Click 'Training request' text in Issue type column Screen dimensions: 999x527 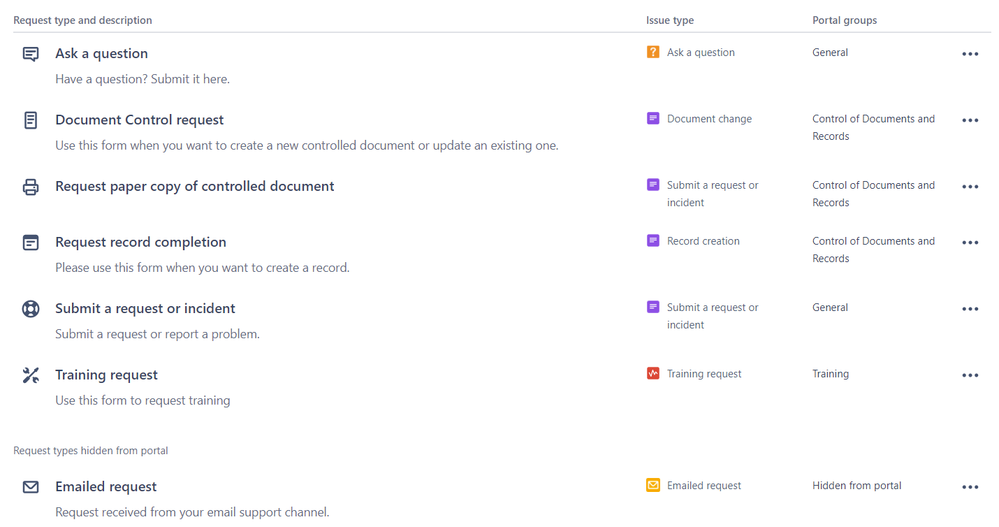pyautogui.click(x=704, y=373)
